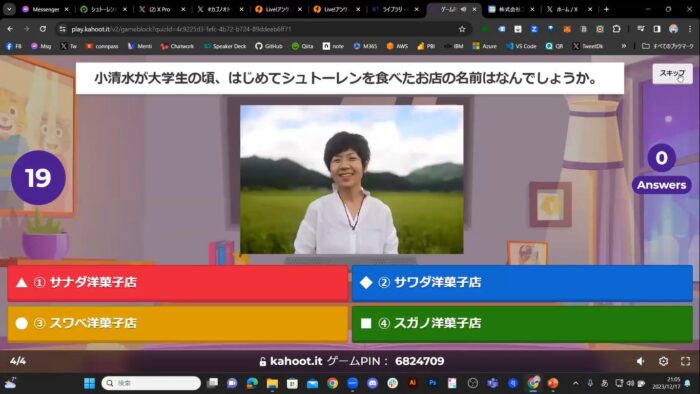The width and height of the screenshot is (700, 394).
Task: Open the Azure bookmark
Action: 484,46
